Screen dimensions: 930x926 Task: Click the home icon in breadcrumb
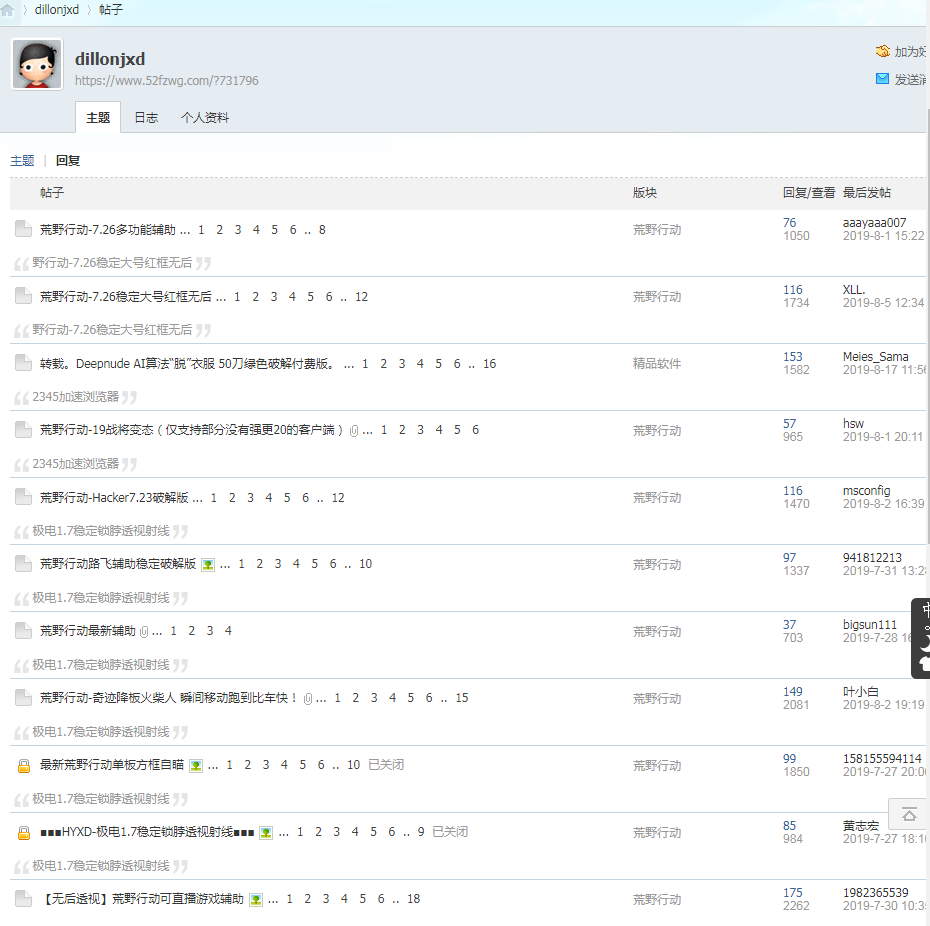(7, 9)
